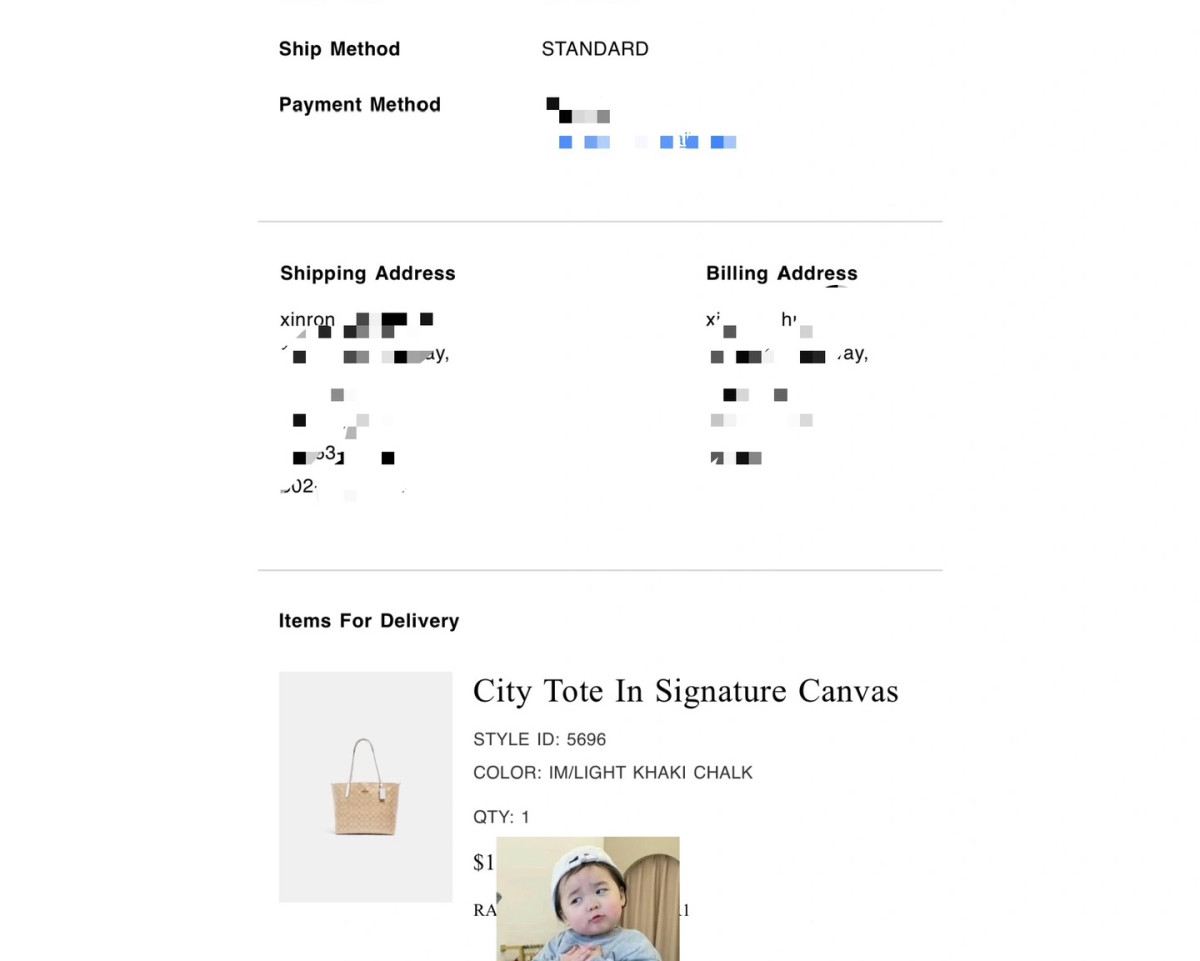Click the QTY: 1 line

[501, 817]
